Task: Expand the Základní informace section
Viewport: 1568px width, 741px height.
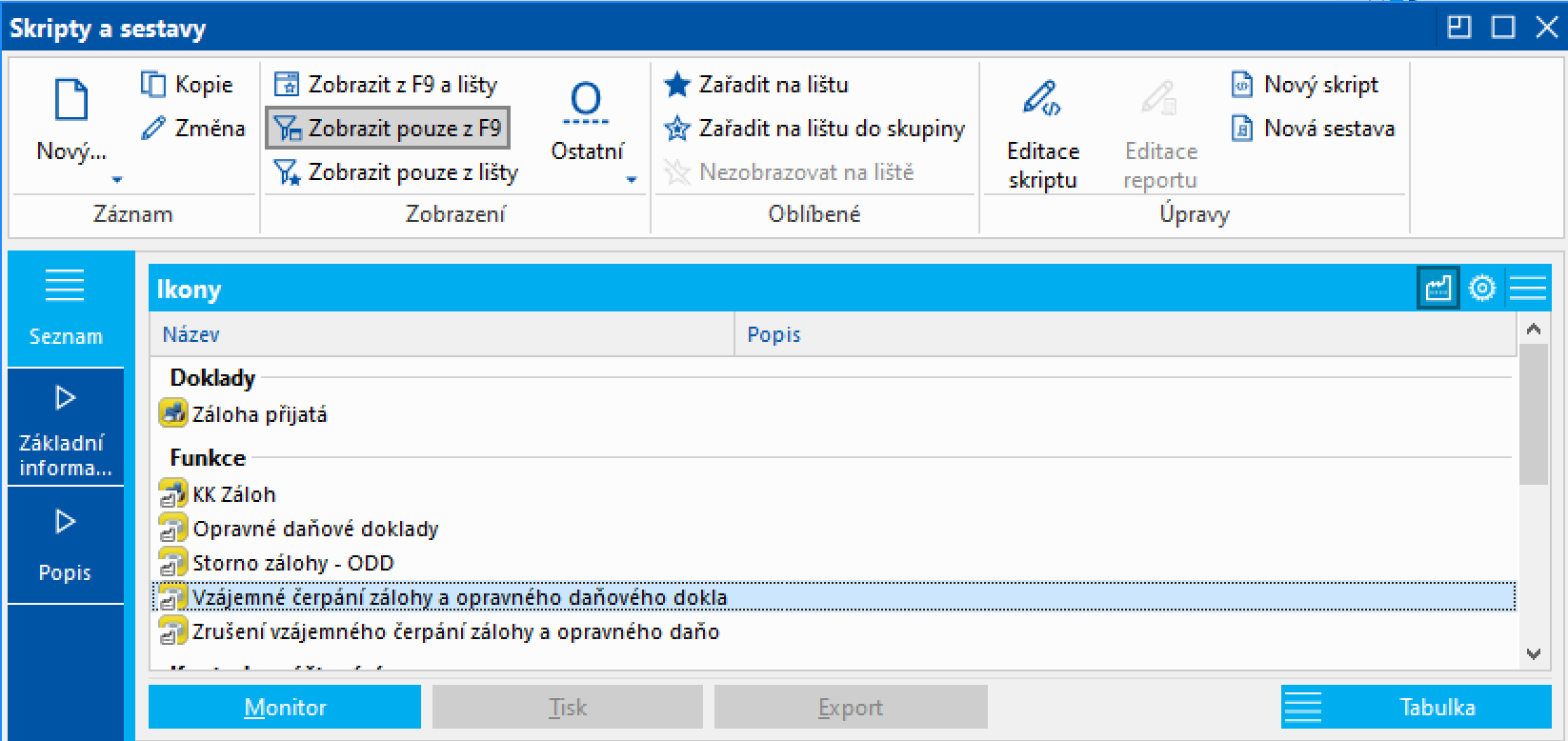Action: point(66,429)
